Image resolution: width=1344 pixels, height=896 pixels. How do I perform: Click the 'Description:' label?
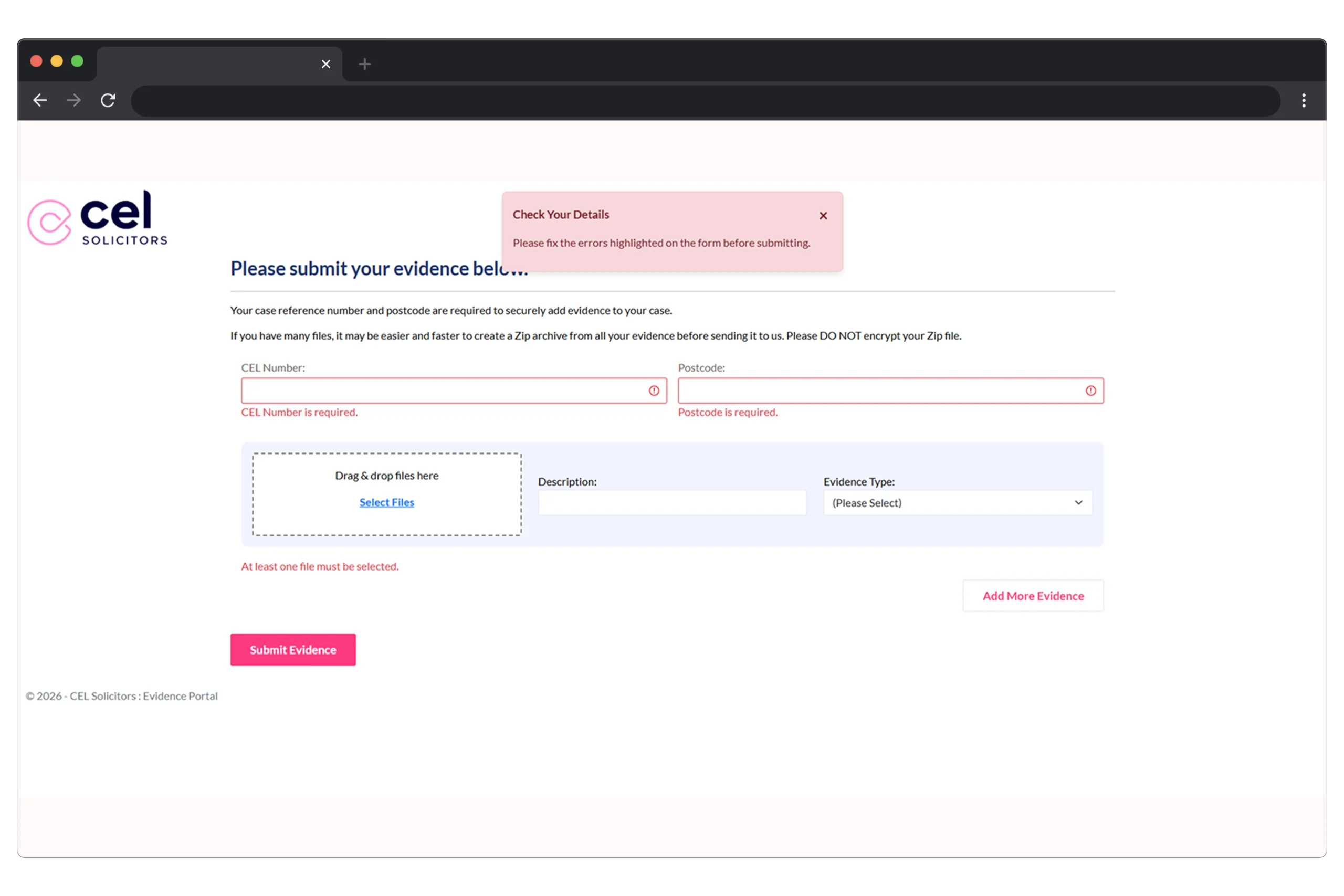(x=568, y=482)
